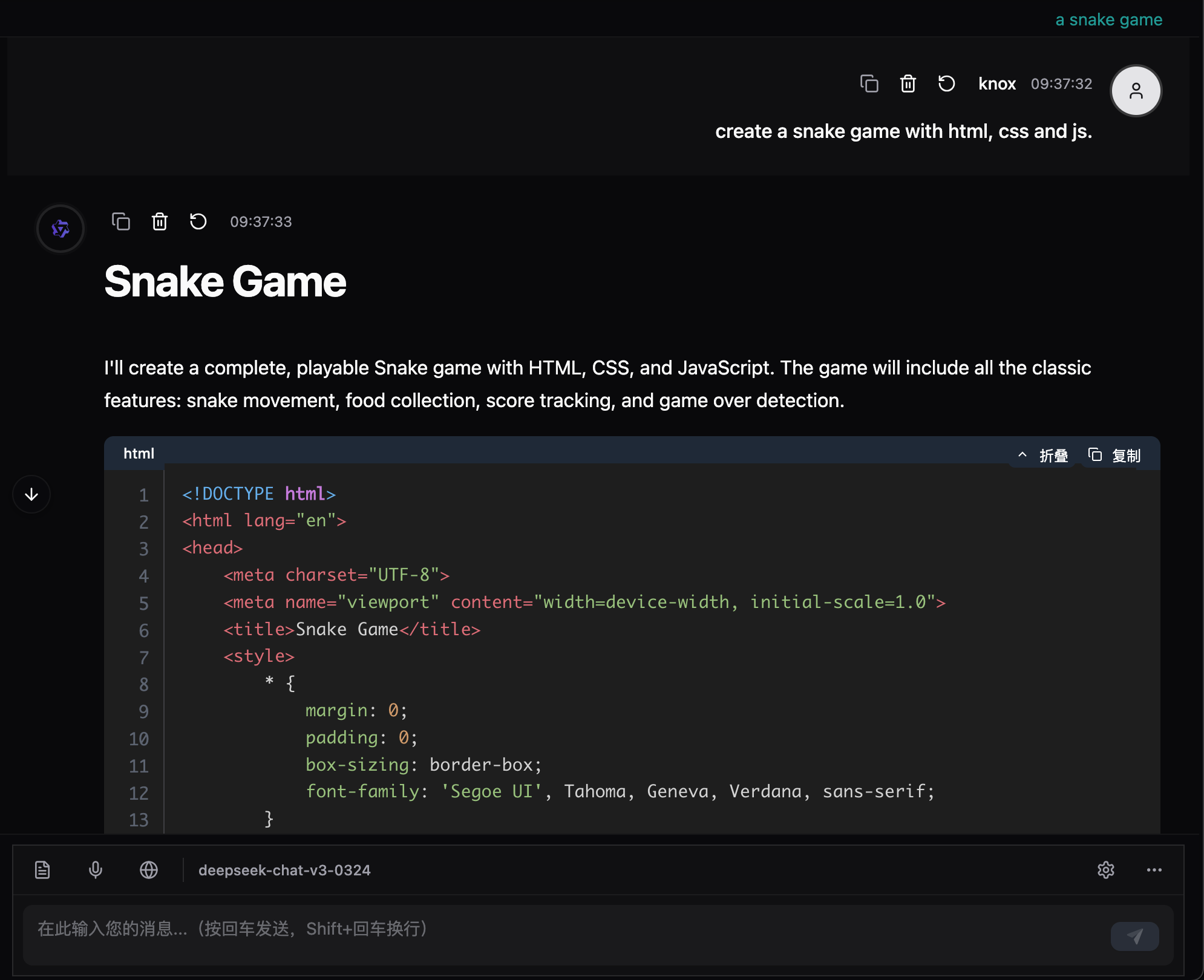Click the assistant model avatar icon

tap(61, 229)
